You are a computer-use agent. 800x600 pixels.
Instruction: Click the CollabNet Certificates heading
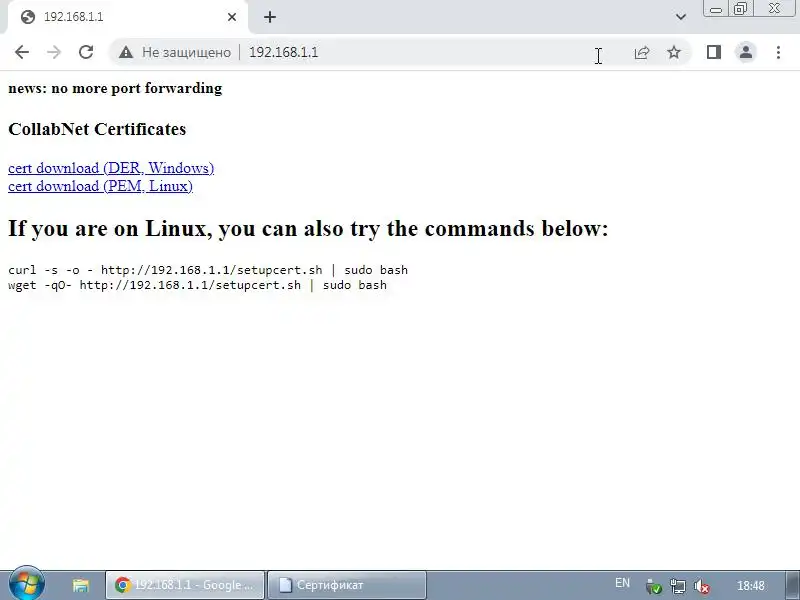(x=97, y=129)
